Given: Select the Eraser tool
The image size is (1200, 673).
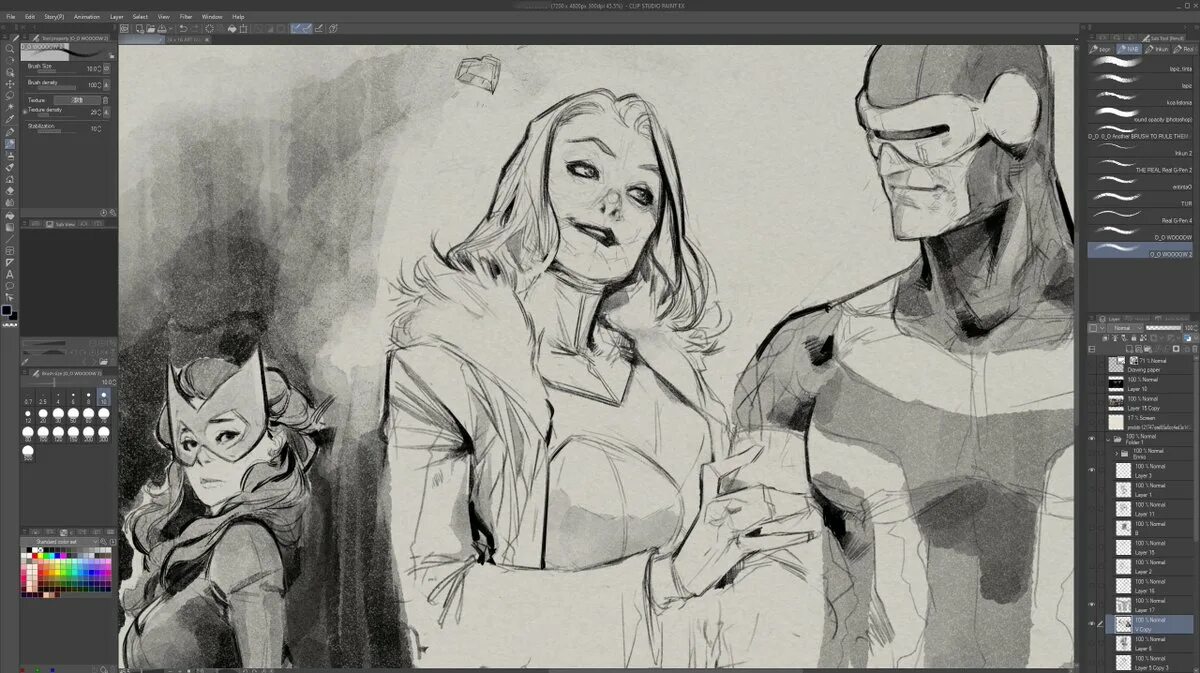Looking at the screenshot, I should [x=10, y=190].
